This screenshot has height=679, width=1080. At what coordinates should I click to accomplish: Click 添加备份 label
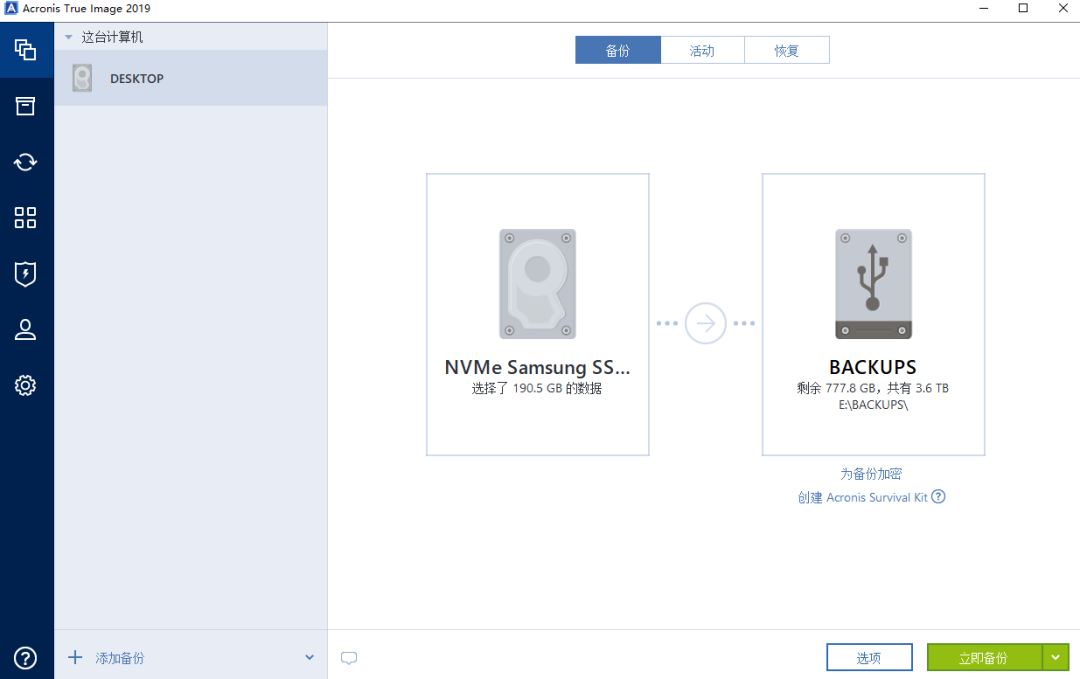tap(120, 658)
